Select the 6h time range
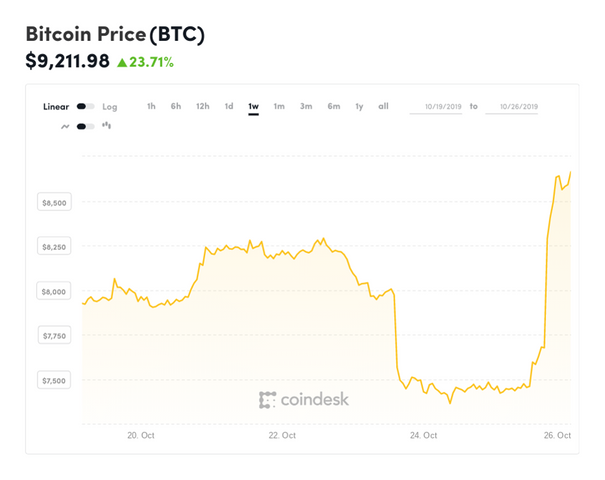The width and height of the screenshot is (605, 480). click(x=176, y=106)
